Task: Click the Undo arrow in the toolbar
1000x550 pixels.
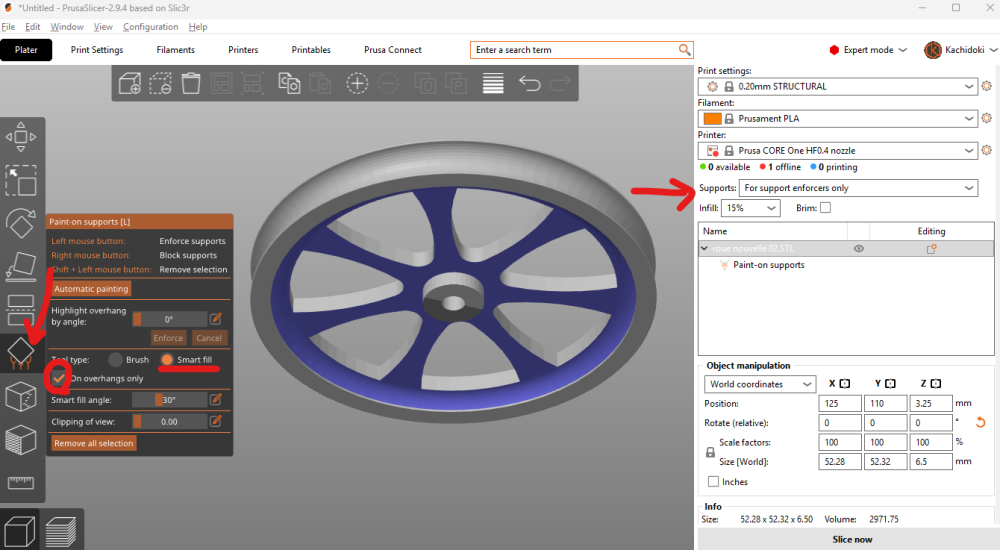Action: point(529,84)
